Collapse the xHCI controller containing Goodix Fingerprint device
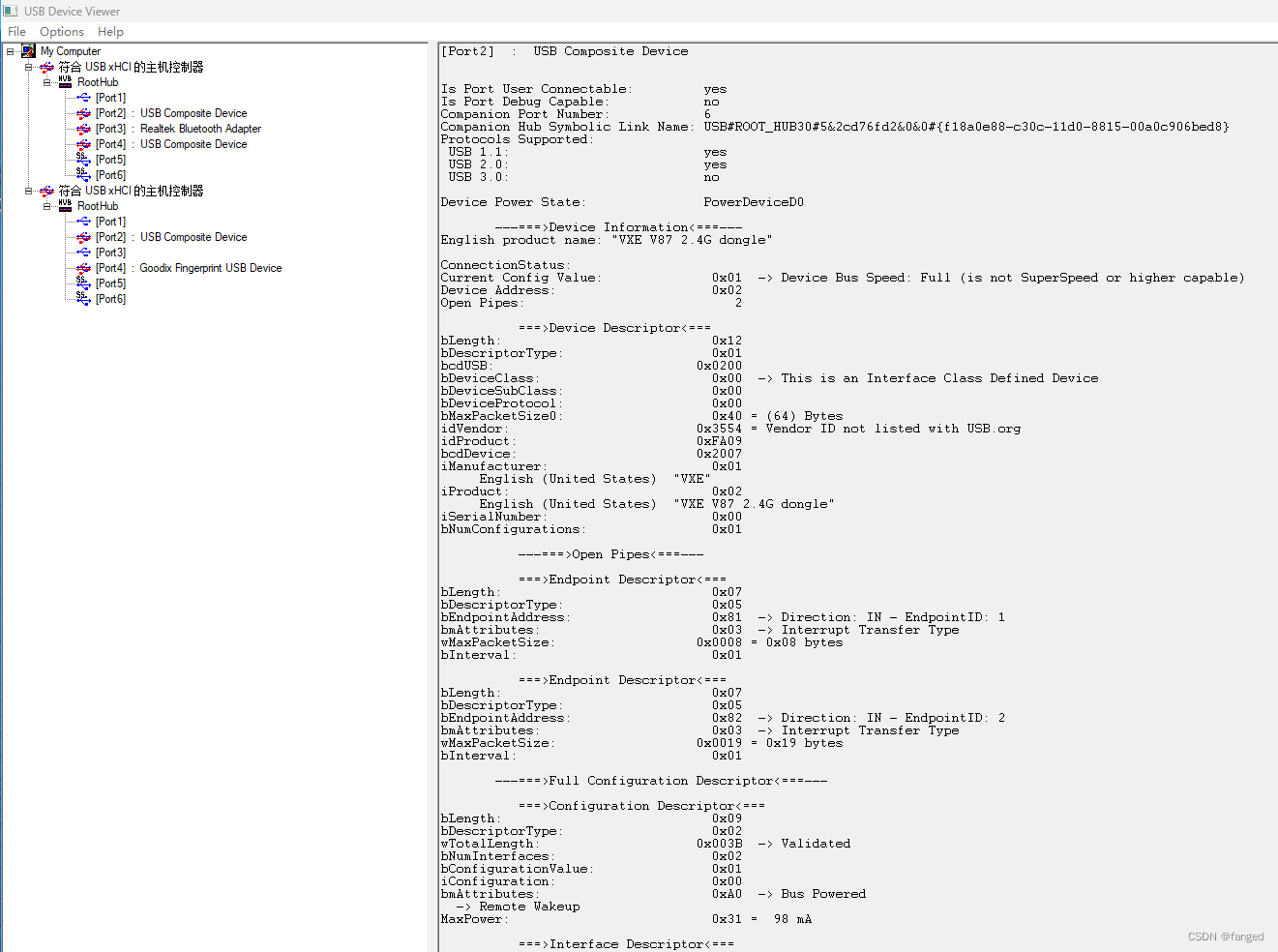 point(29,191)
